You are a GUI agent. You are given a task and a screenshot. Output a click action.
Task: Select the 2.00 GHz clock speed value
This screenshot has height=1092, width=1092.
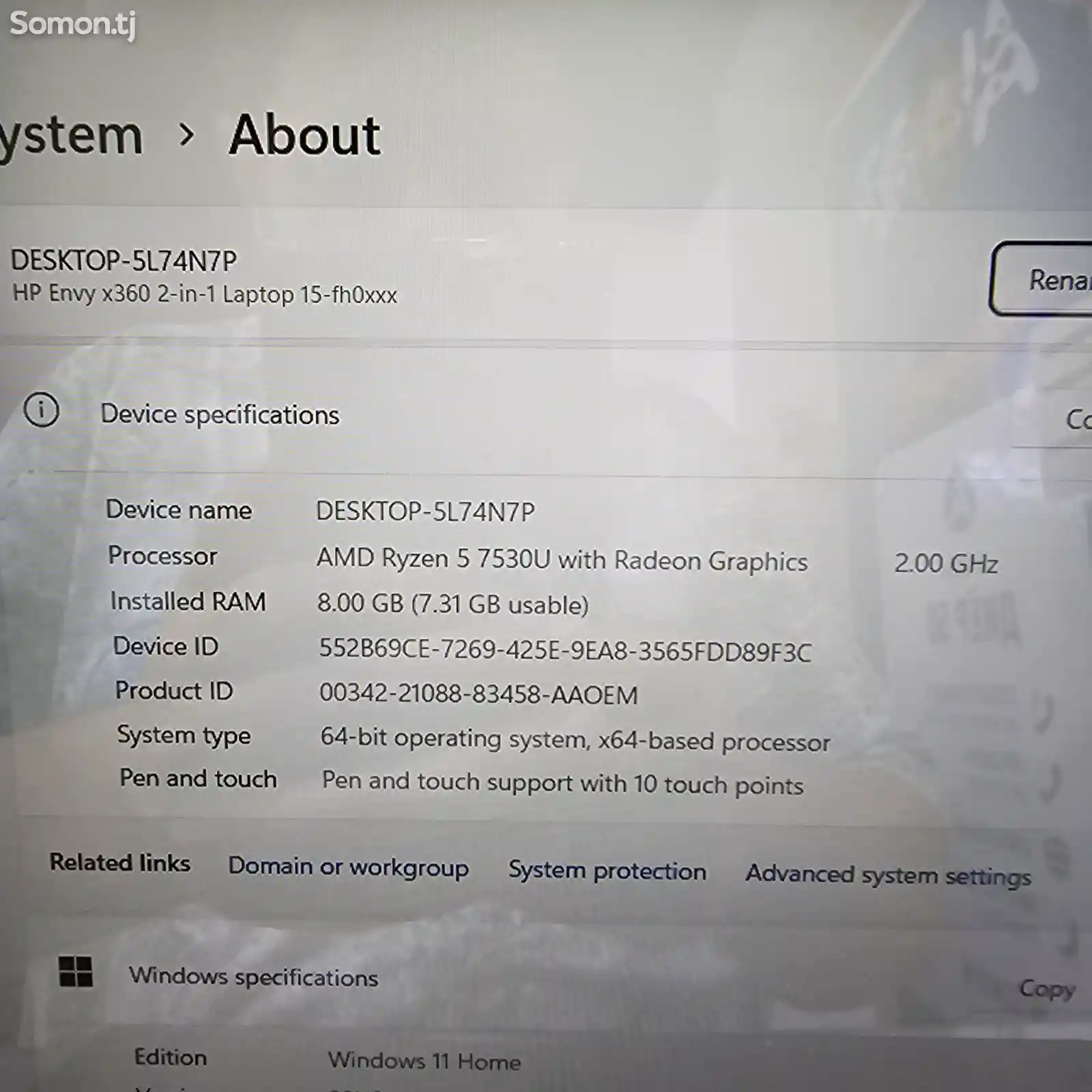[x=946, y=564]
